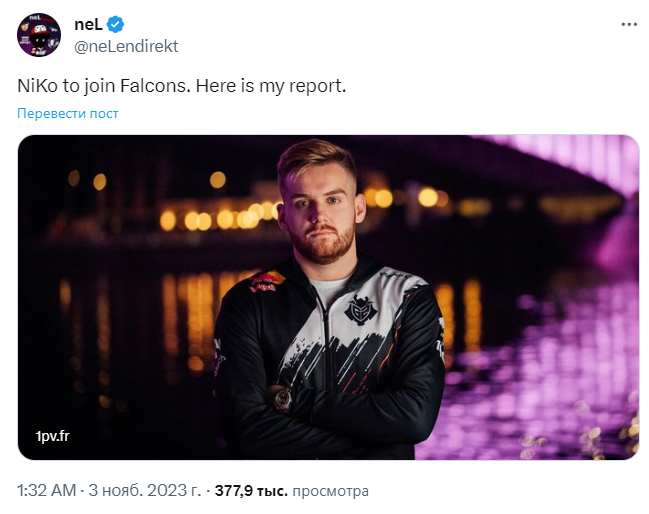649x514 pixels.
Task: Click the wristwatch in the photo
Action: click(x=283, y=399)
